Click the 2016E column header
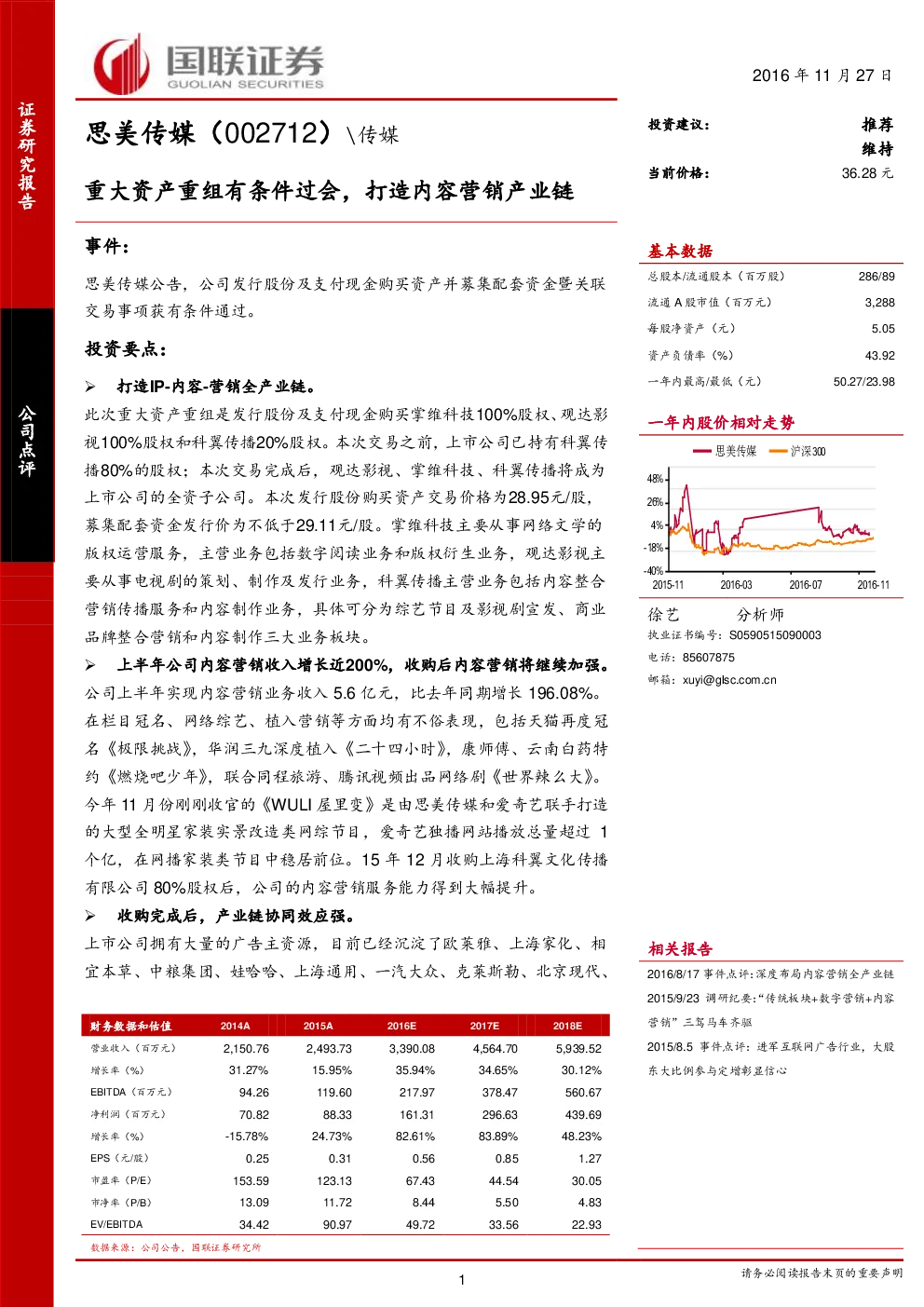 coord(401,1027)
